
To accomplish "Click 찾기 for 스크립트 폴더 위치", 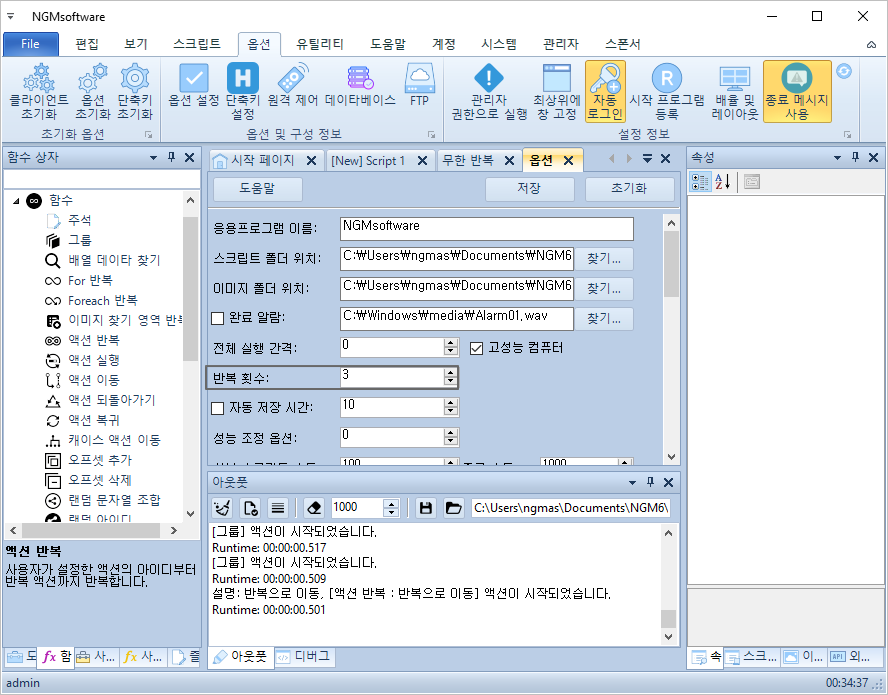I will pyautogui.click(x=604, y=259).
